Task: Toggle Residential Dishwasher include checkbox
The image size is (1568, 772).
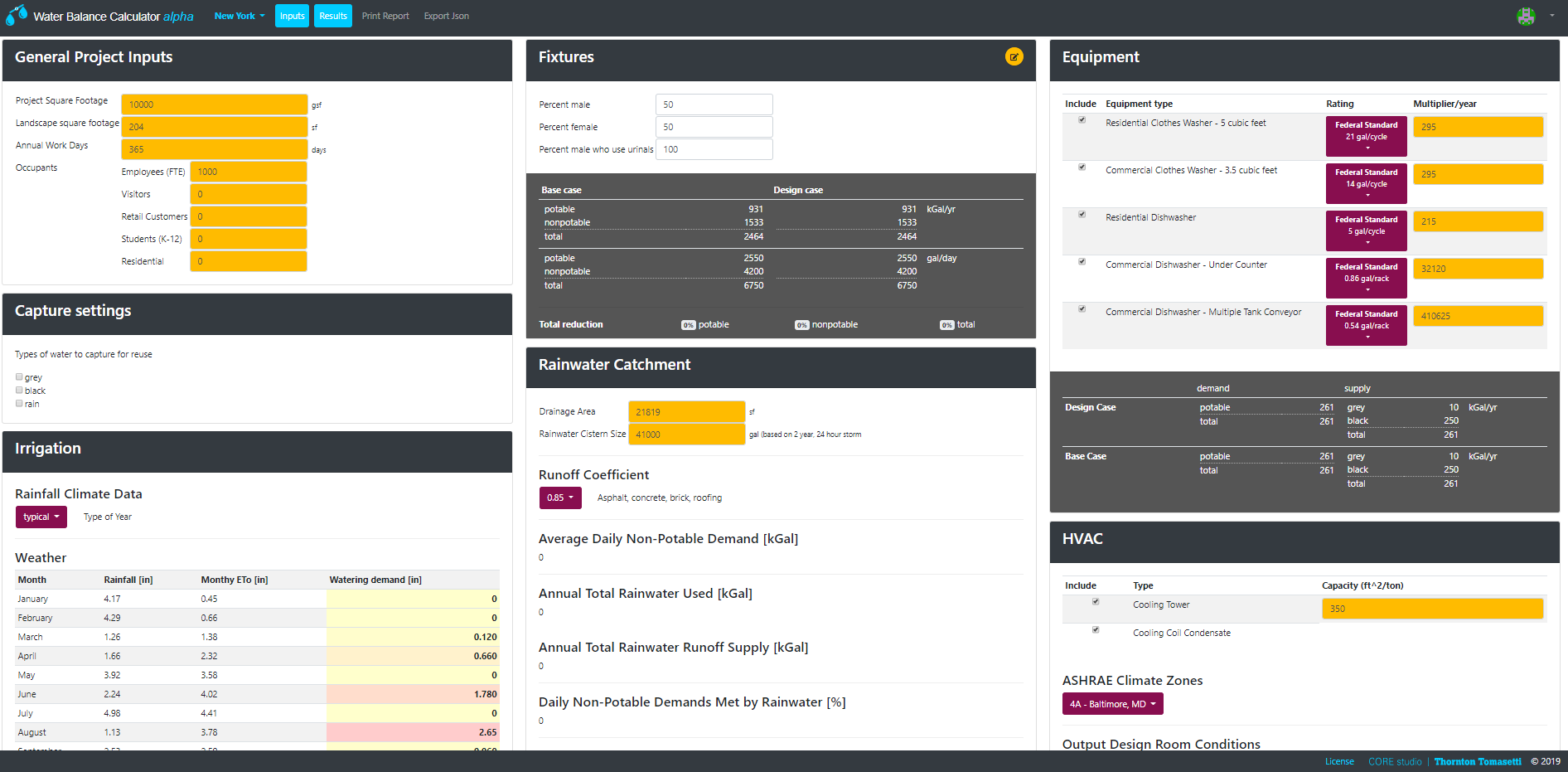Action: pos(1082,215)
